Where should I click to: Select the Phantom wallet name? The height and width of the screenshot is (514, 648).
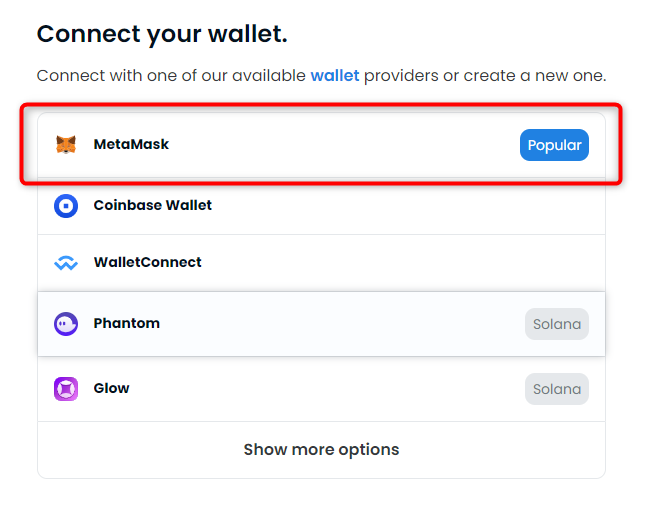pos(126,323)
